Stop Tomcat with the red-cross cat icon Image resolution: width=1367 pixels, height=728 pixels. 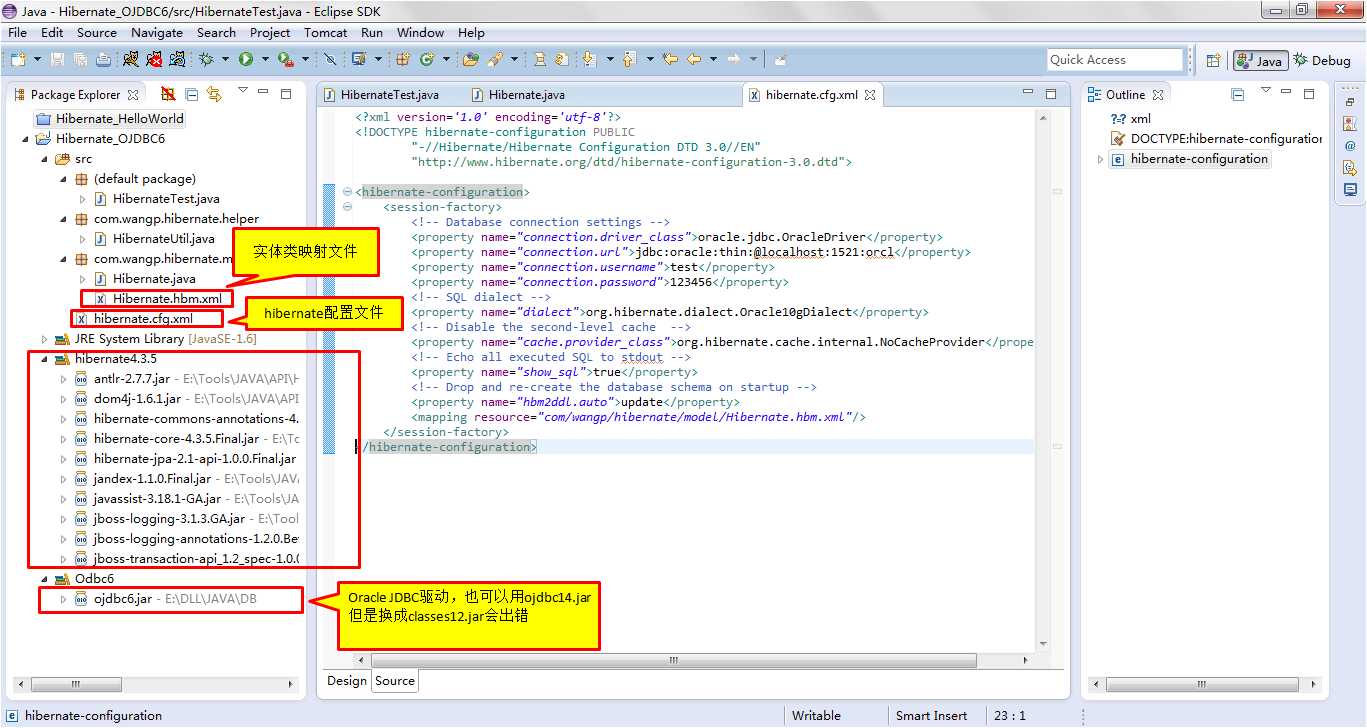[x=154, y=60]
